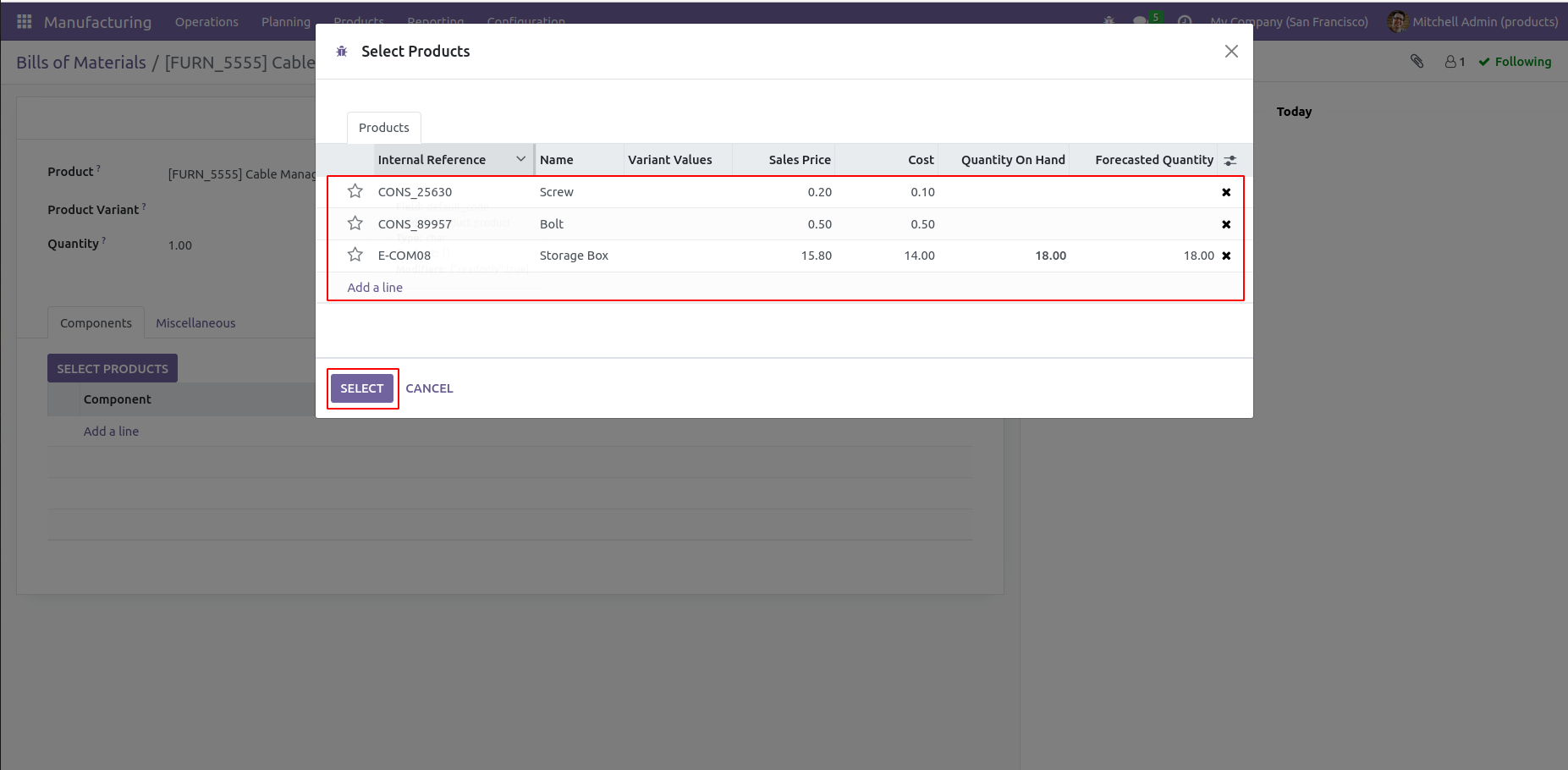
Task: Click the star icon beside CONS_25630 Screw
Action: click(355, 191)
